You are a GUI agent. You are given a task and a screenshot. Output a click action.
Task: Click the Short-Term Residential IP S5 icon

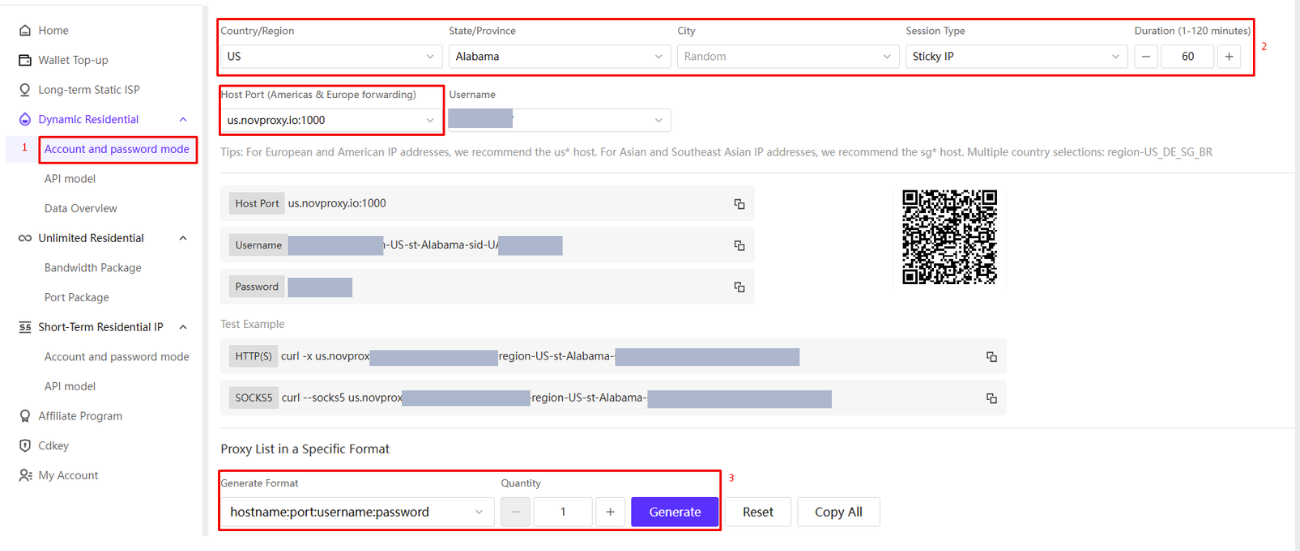click(x=25, y=327)
